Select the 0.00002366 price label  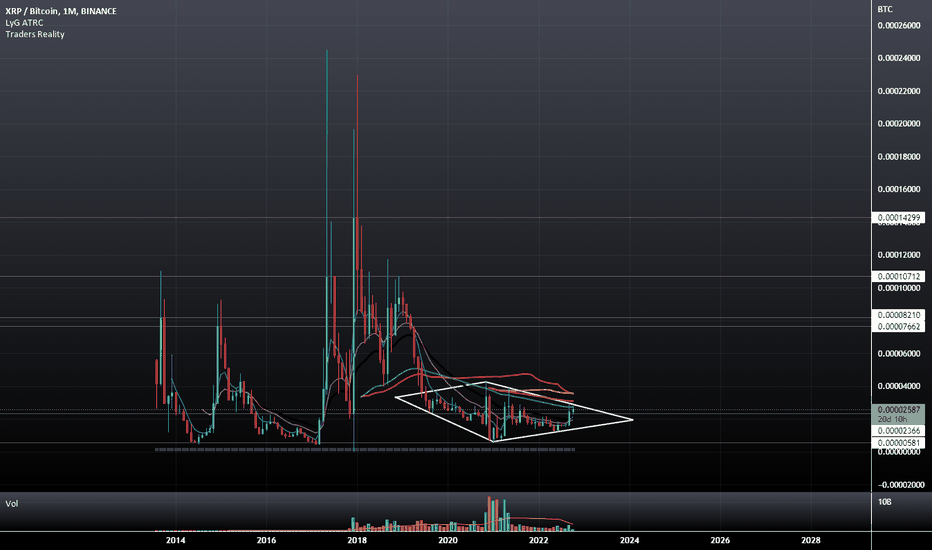click(x=898, y=430)
